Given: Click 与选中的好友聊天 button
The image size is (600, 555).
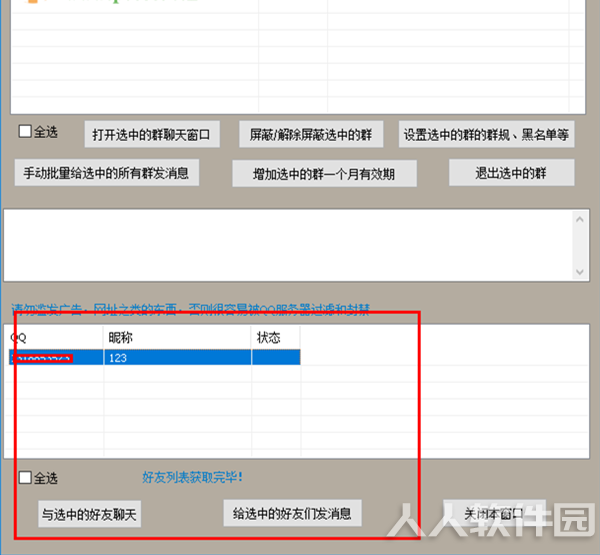Looking at the screenshot, I should [x=89, y=514].
